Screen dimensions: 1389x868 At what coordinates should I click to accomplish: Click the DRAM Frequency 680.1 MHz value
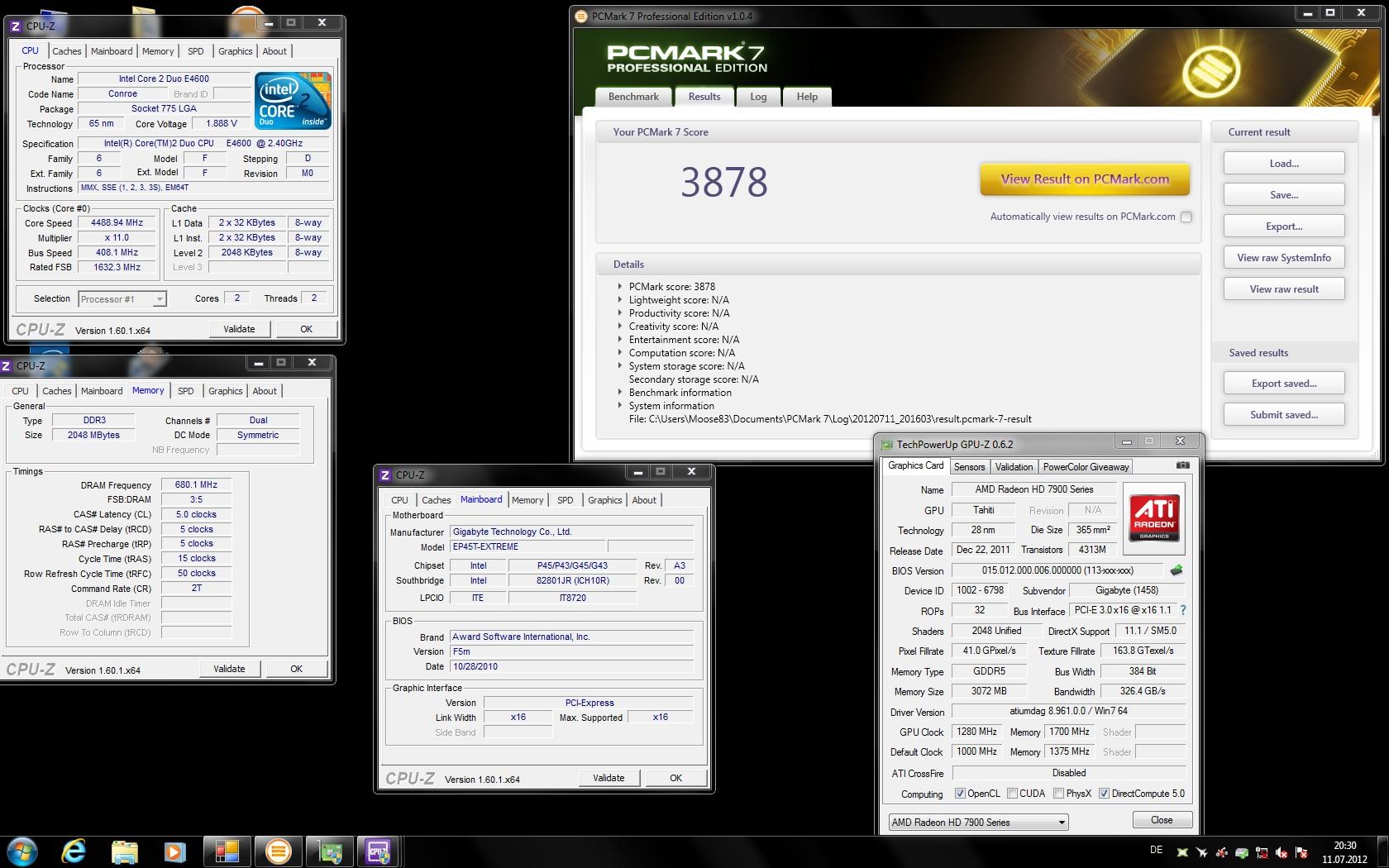196,485
